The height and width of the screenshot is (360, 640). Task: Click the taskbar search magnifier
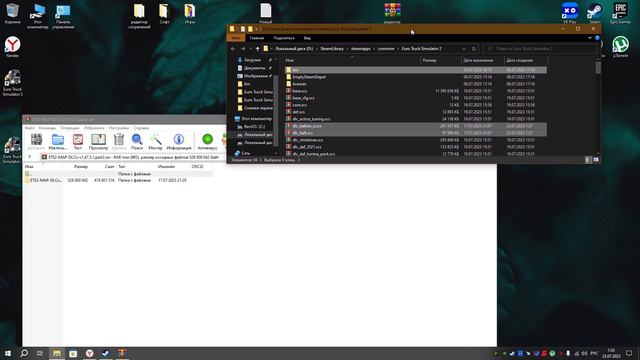click(x=24, y=353)
